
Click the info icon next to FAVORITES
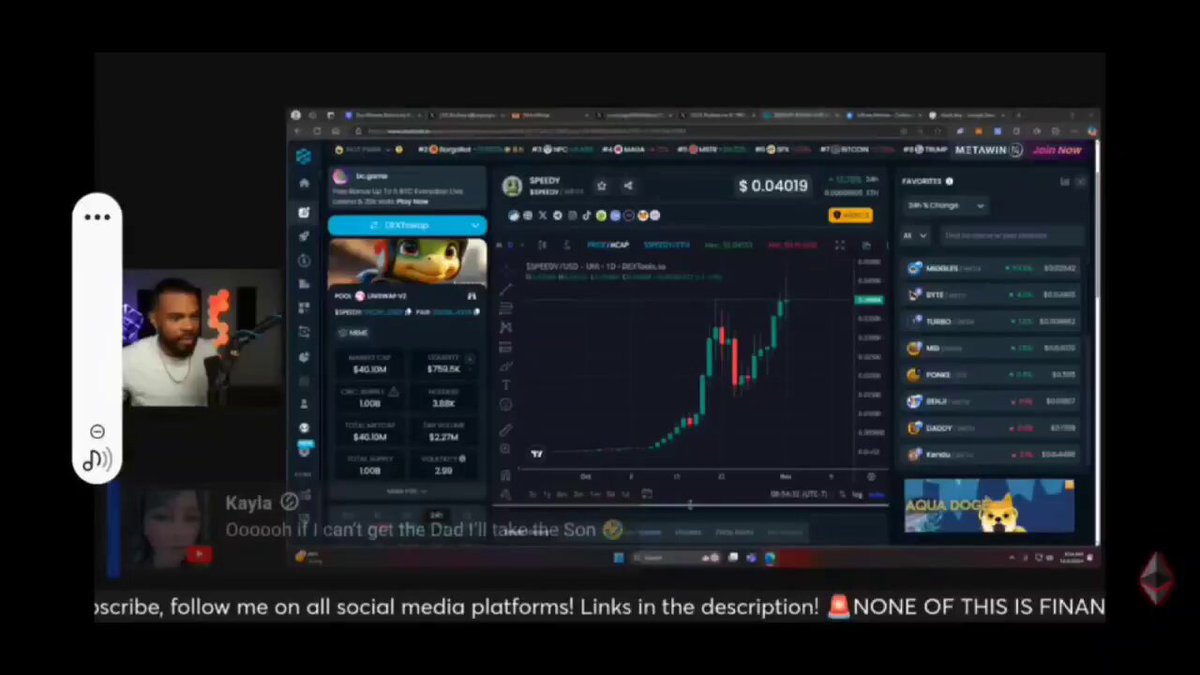pos(949,181)
